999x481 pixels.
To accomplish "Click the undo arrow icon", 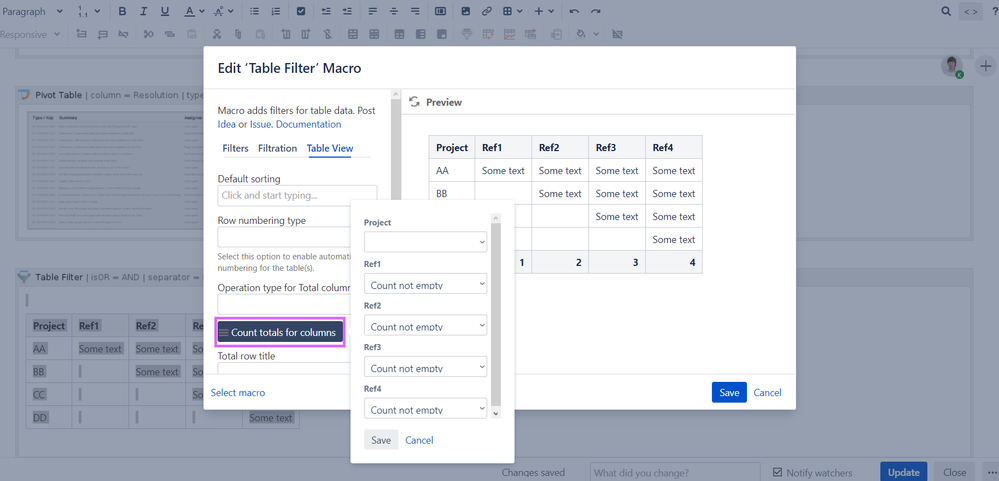I will pyautogui.click(x=574, y=11).
